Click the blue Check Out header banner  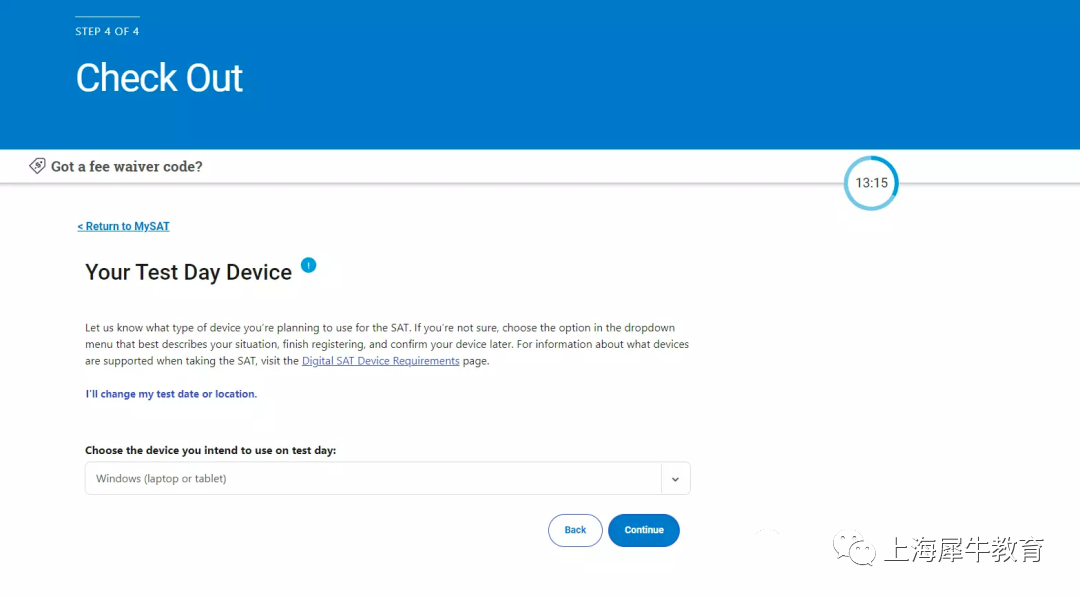(x=540, y=74)
